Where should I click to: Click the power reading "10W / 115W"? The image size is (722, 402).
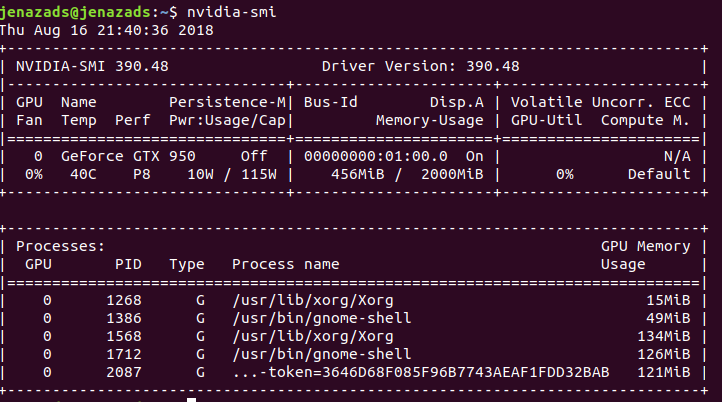click(x=232, y=175)
